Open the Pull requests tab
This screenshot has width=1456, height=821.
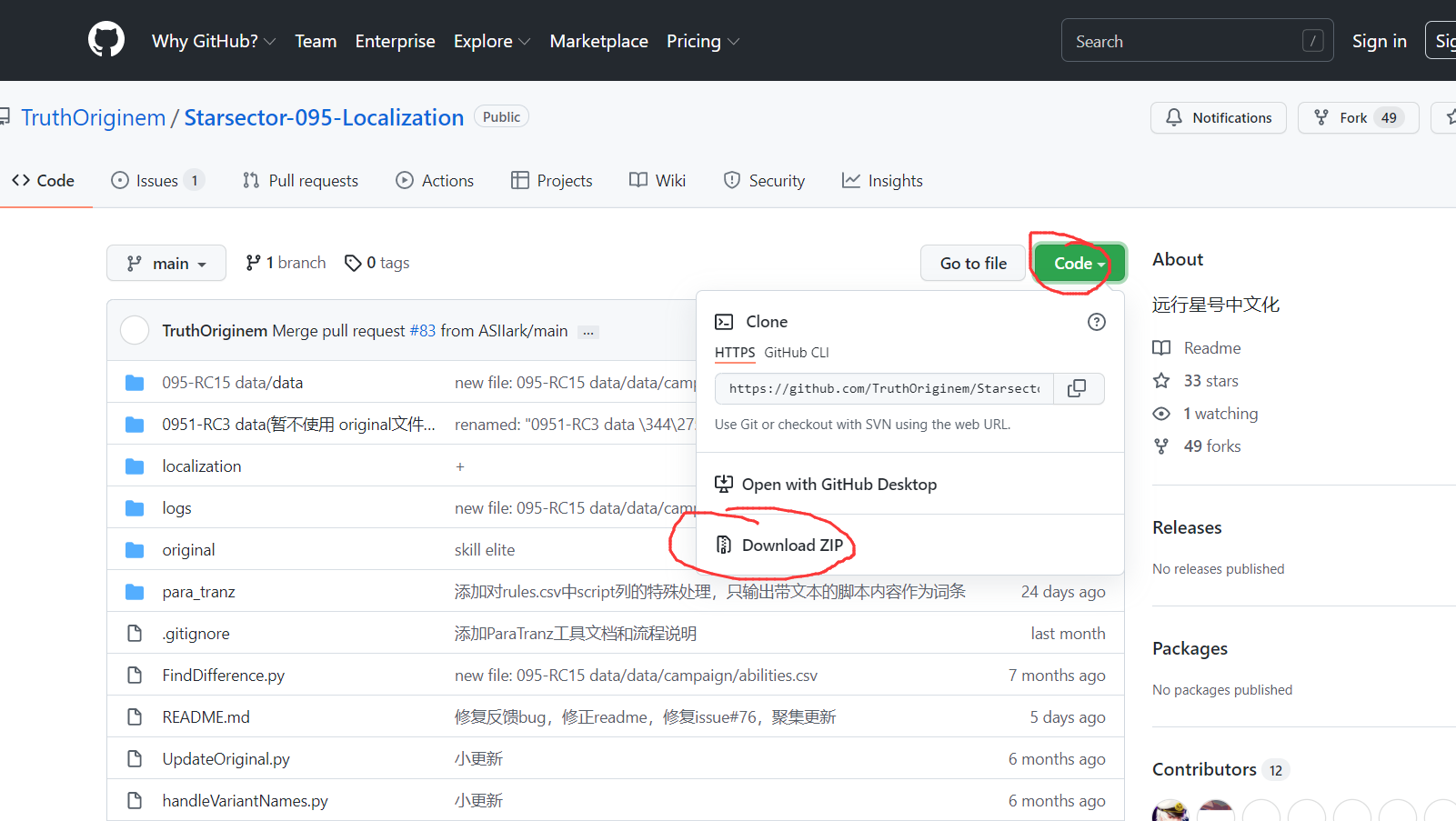[301, 181]
